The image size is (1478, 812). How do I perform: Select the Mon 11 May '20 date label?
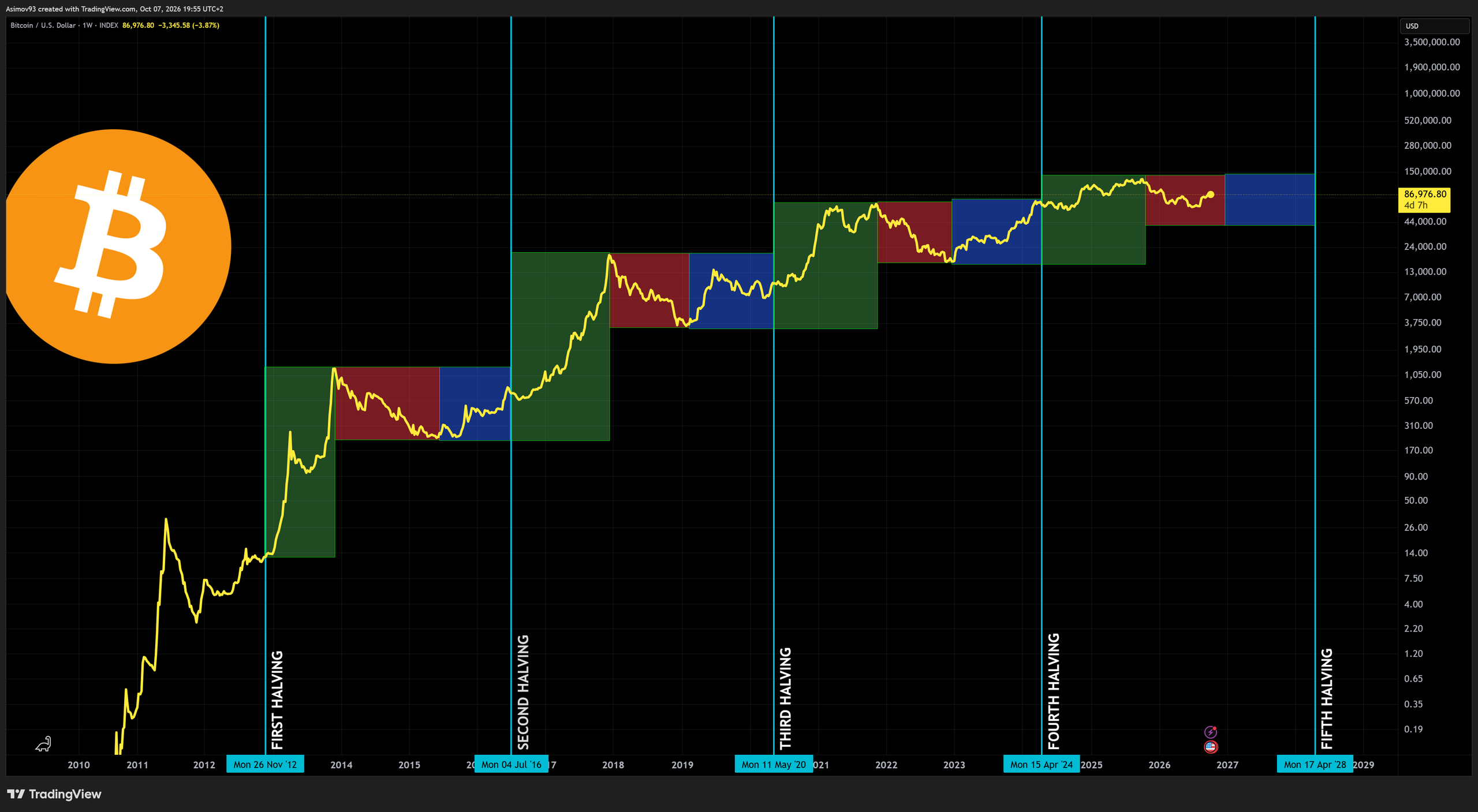pos(774,764)
